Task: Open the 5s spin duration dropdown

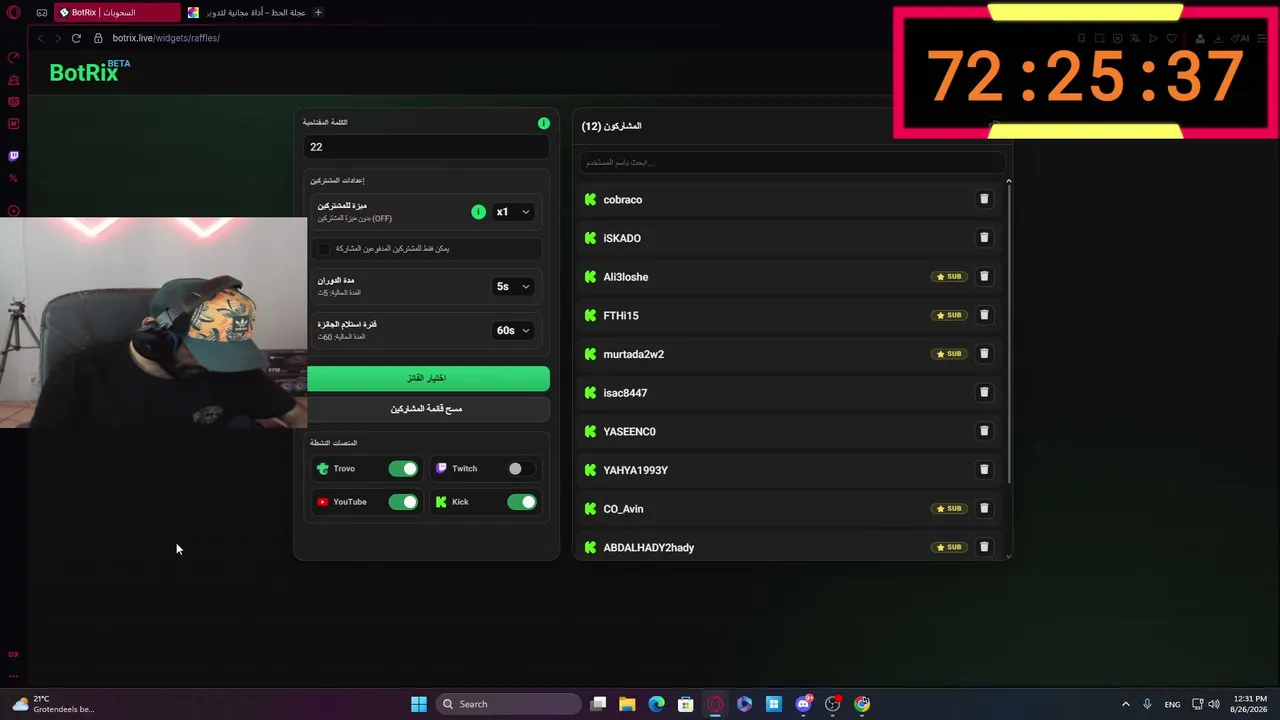Action: coord(513,286)
